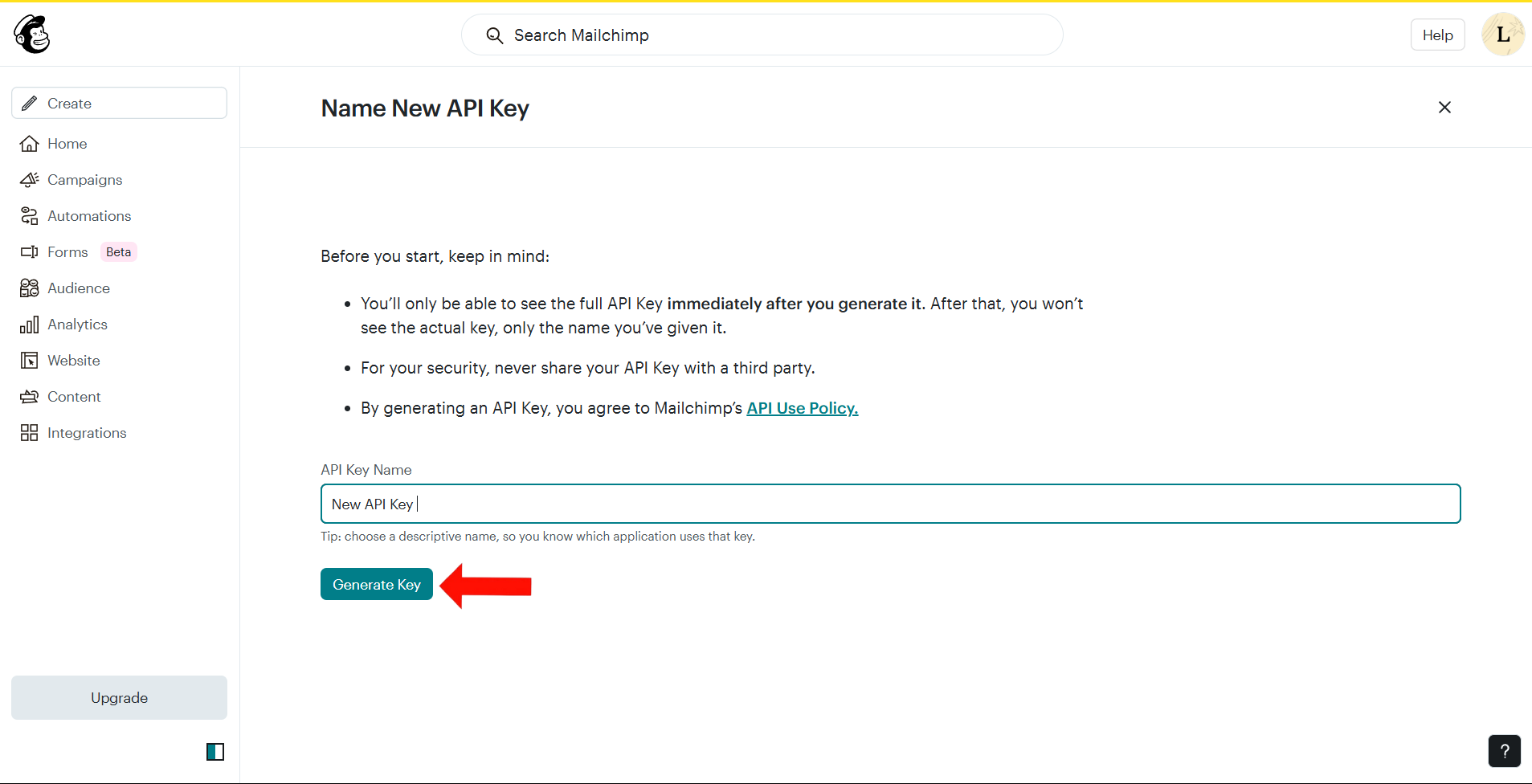The height and width of the screenshot is (784, 1532).
Task: Click the Help button
Action: coord(1437,35)
